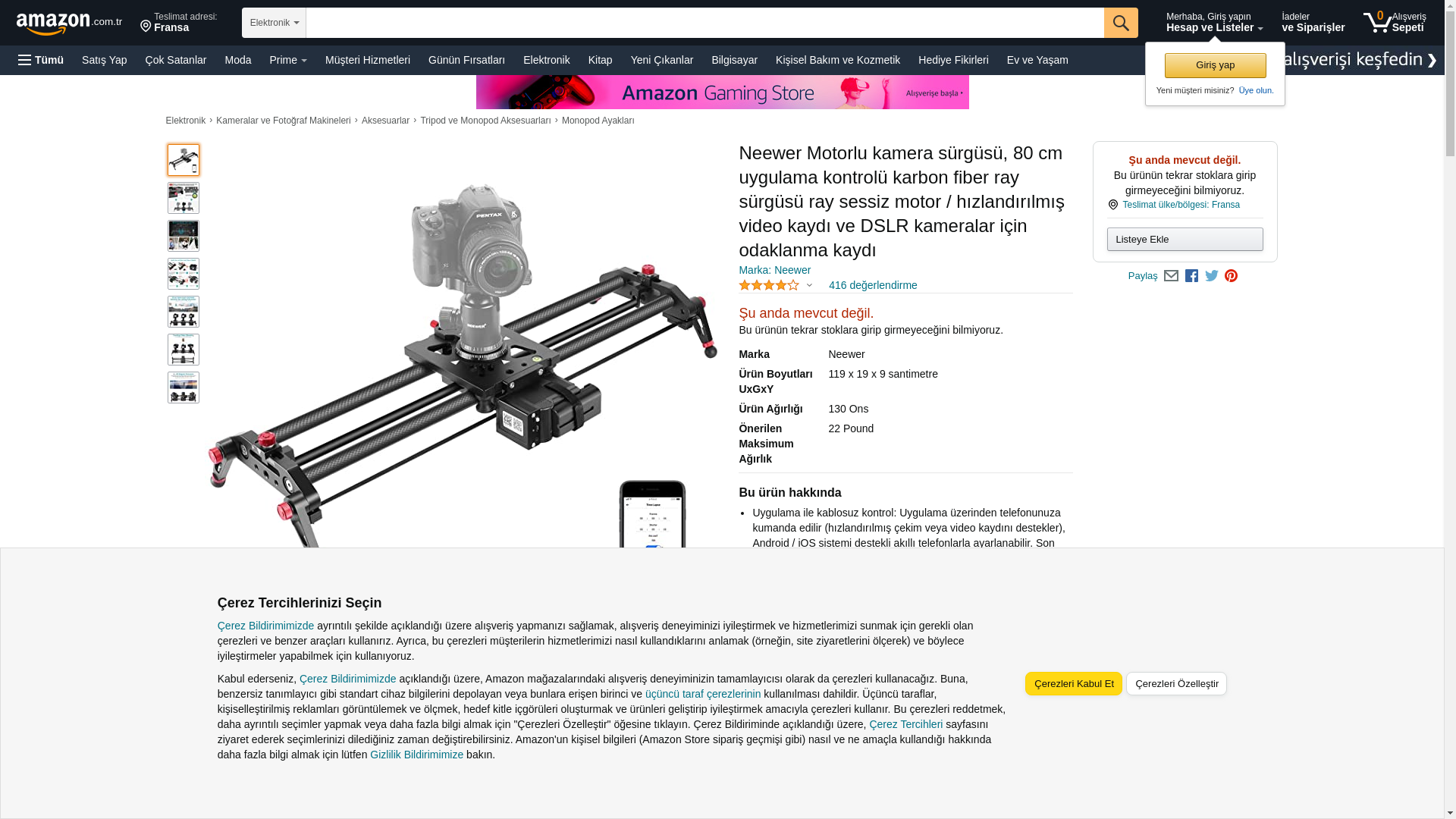Expand the Elektronik search category dropdown

[x=274, y=23]
